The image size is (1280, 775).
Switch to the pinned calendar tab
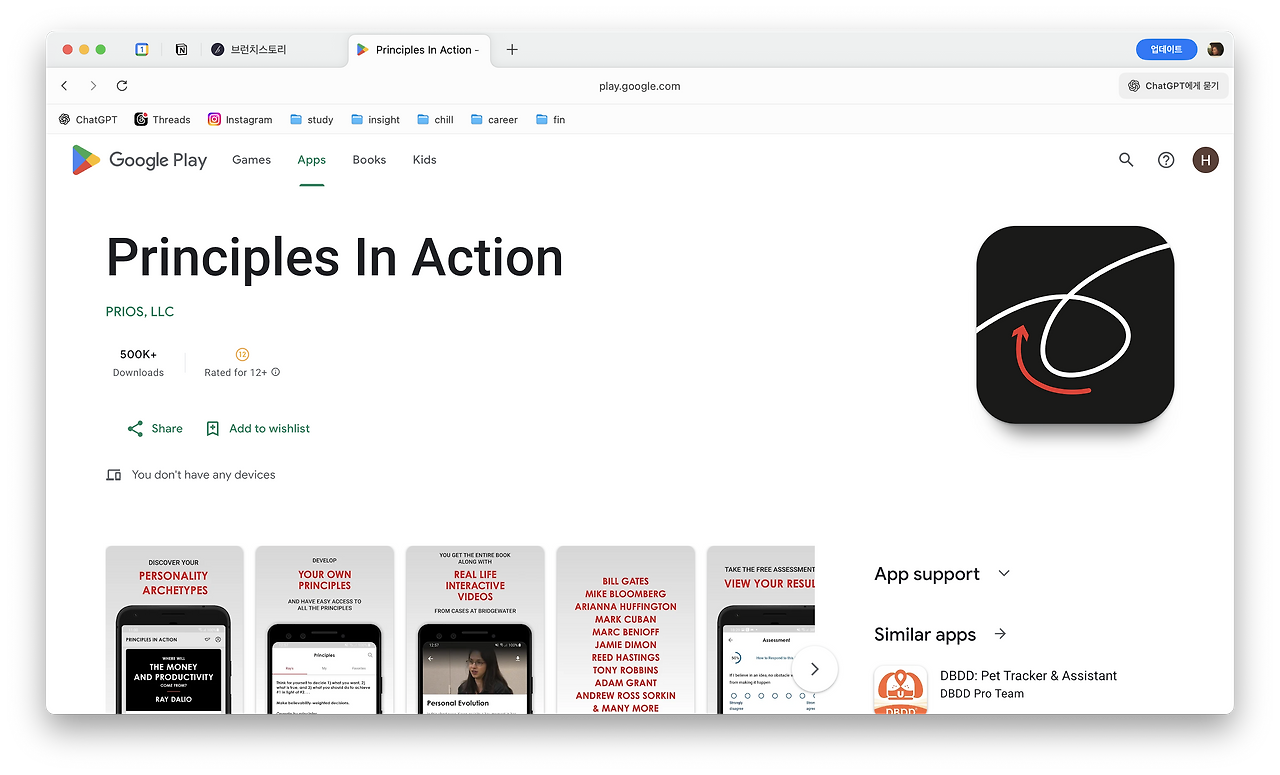click(x=142, y=49)
